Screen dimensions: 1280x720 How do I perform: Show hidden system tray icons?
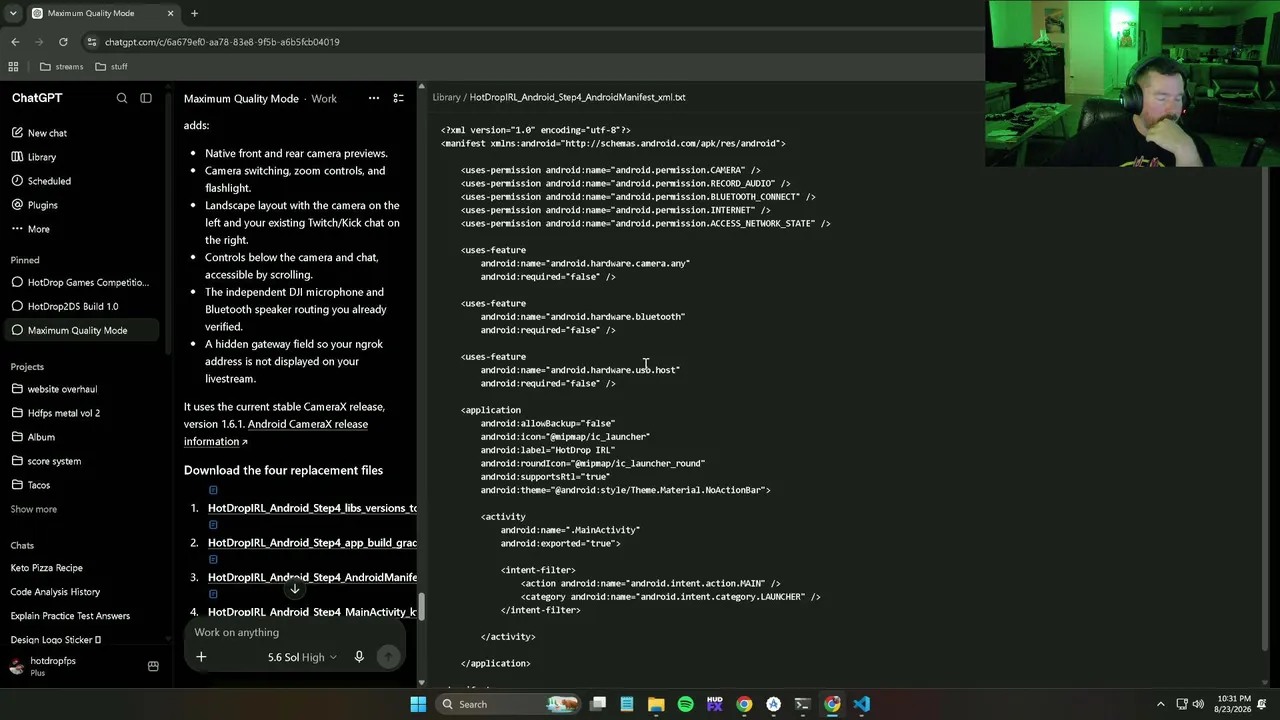coord(1160,704)
